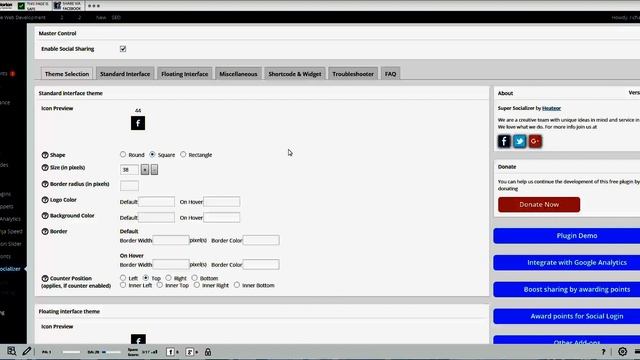Open Heateor's Twitter icon in About box
Viewport: 640px width, 360px height.
[520, 141]
